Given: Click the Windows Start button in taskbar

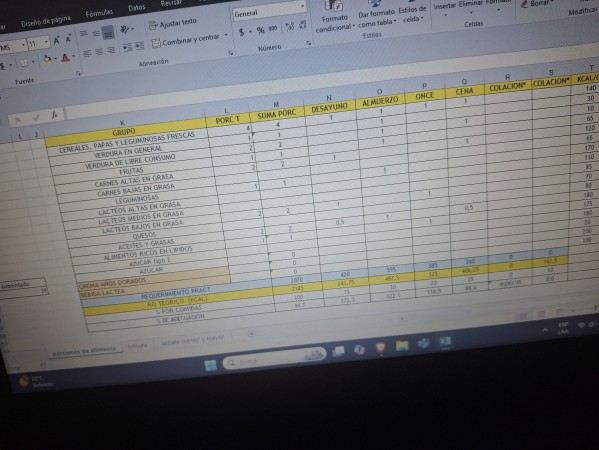Looking at the screenshot, I should click(210, 365).
